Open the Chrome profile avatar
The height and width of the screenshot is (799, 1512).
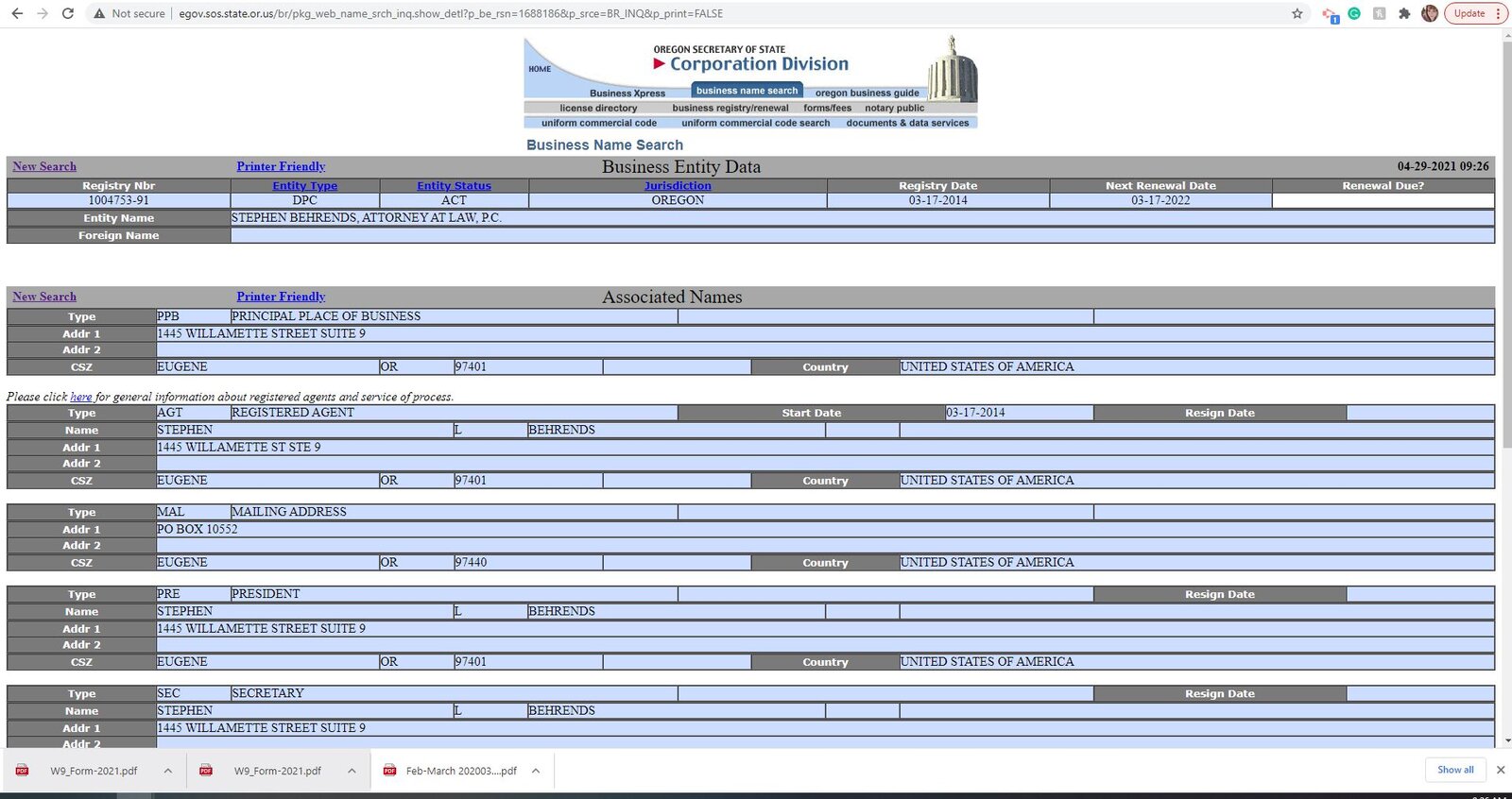[1430, 13]
